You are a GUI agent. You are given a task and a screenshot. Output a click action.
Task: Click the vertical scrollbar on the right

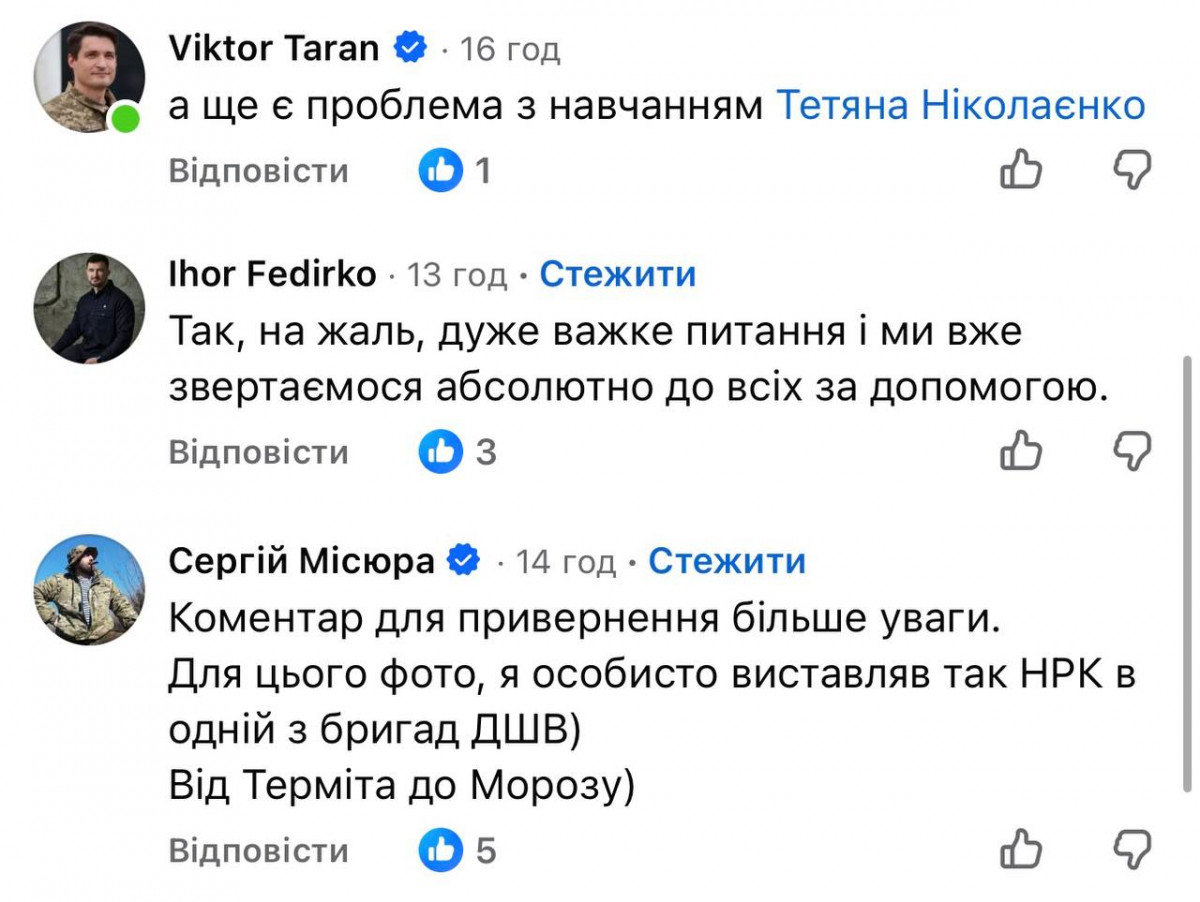pyautogui.click(x=1187, y=570)
